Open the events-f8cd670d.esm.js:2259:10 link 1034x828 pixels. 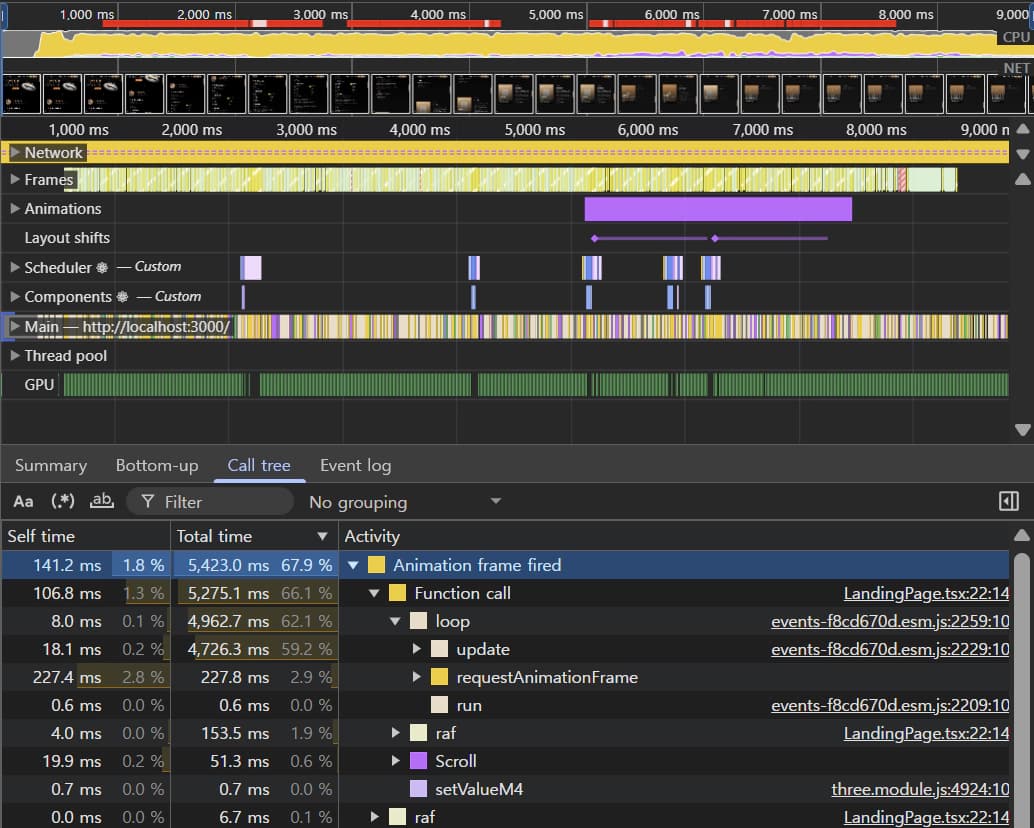coord(890,622)
